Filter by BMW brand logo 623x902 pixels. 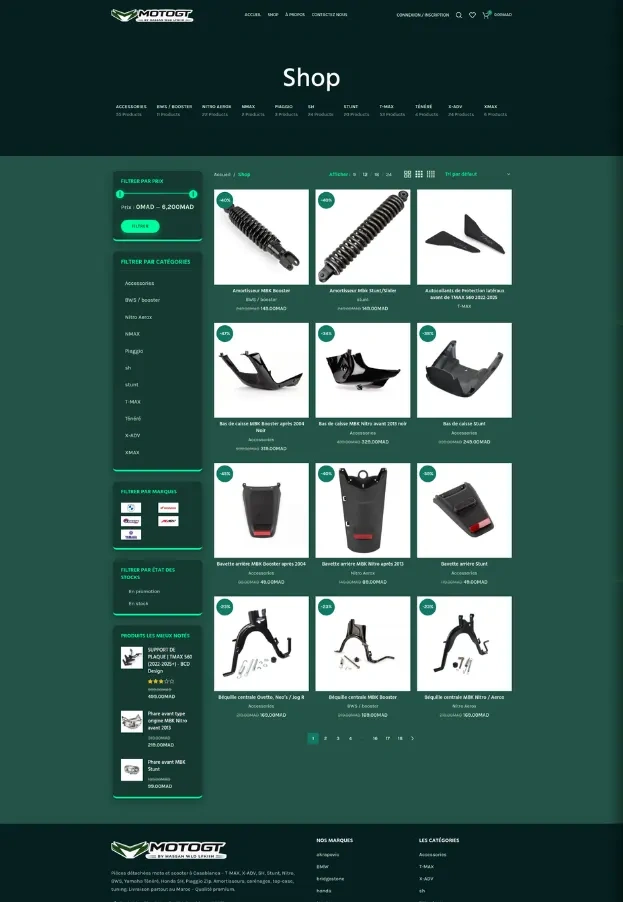coord(131,508)
